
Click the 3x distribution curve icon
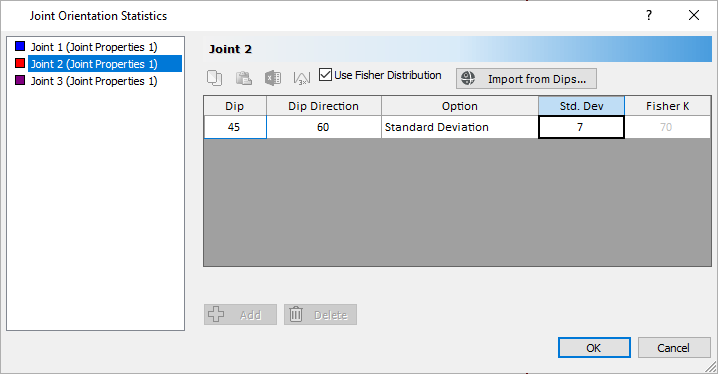pos(302,78)
